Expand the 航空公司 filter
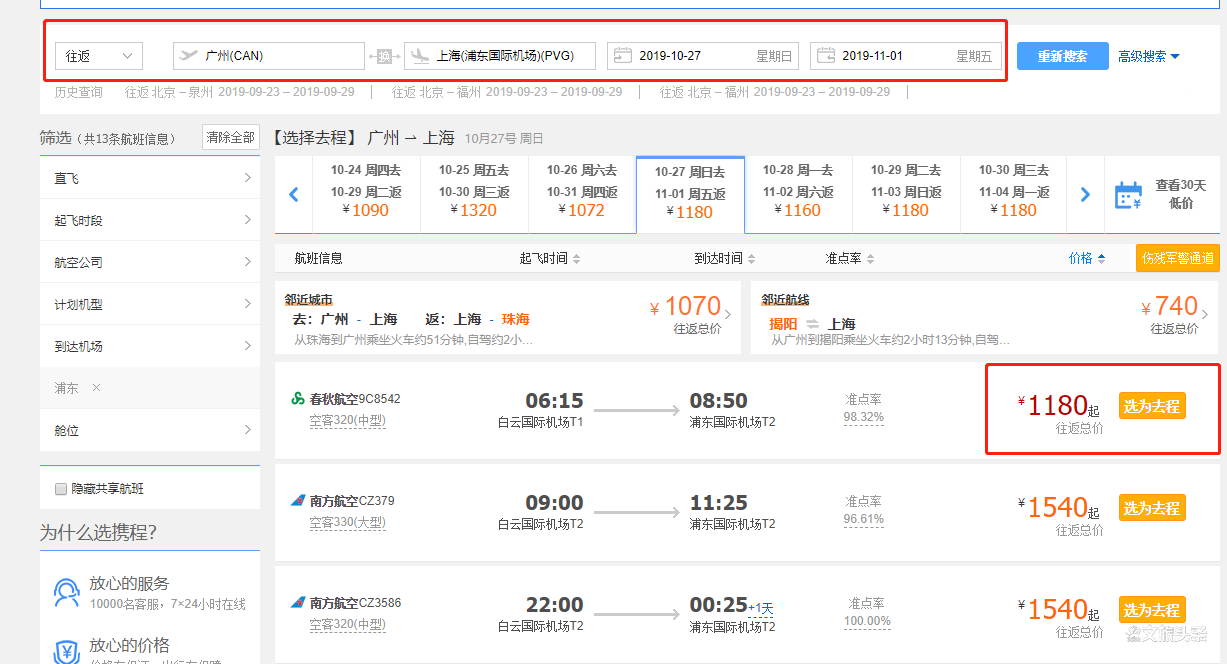 [150, 262]
